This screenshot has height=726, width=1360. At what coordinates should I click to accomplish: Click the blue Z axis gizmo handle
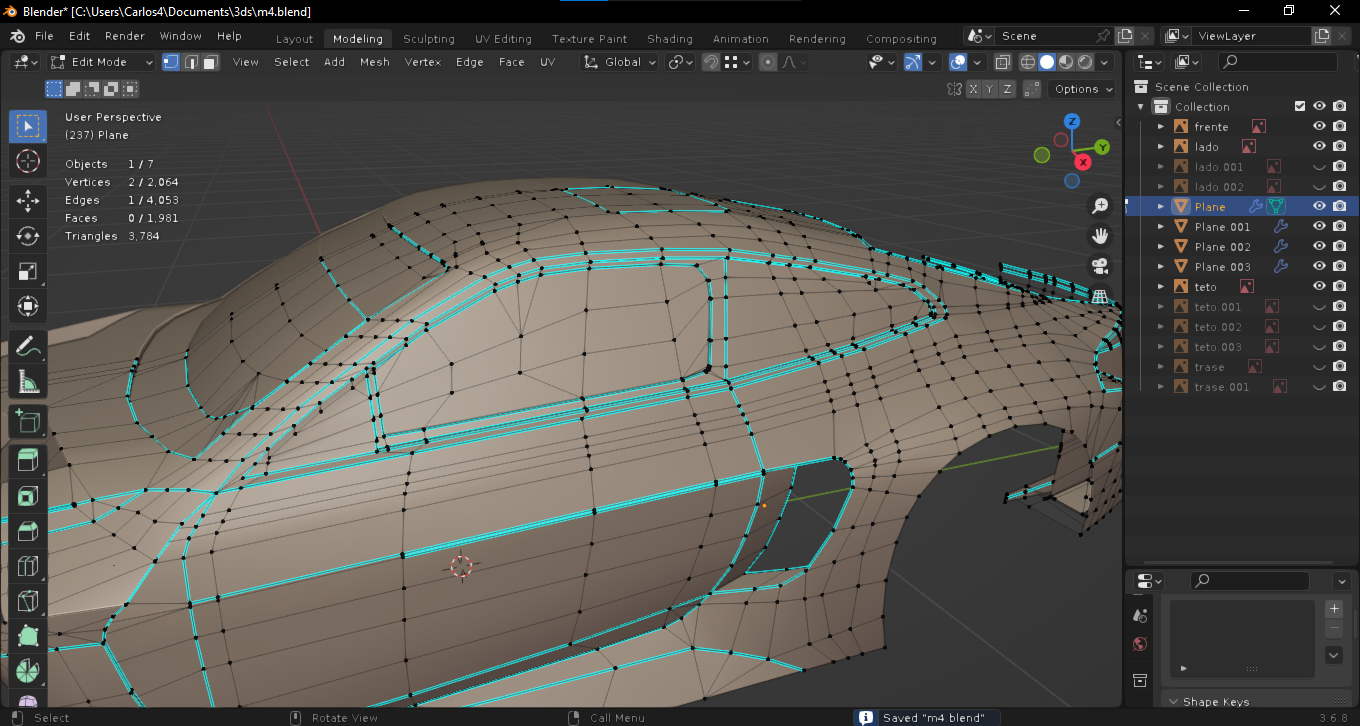pyautogui.click(x=1071, y=122)
